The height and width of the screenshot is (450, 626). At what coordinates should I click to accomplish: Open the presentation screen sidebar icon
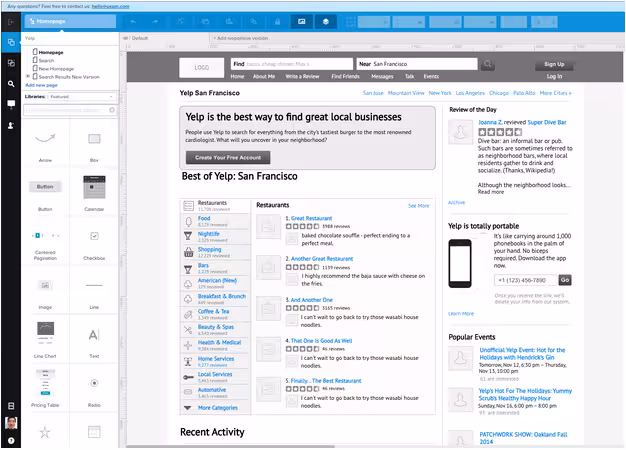[11, 104]
